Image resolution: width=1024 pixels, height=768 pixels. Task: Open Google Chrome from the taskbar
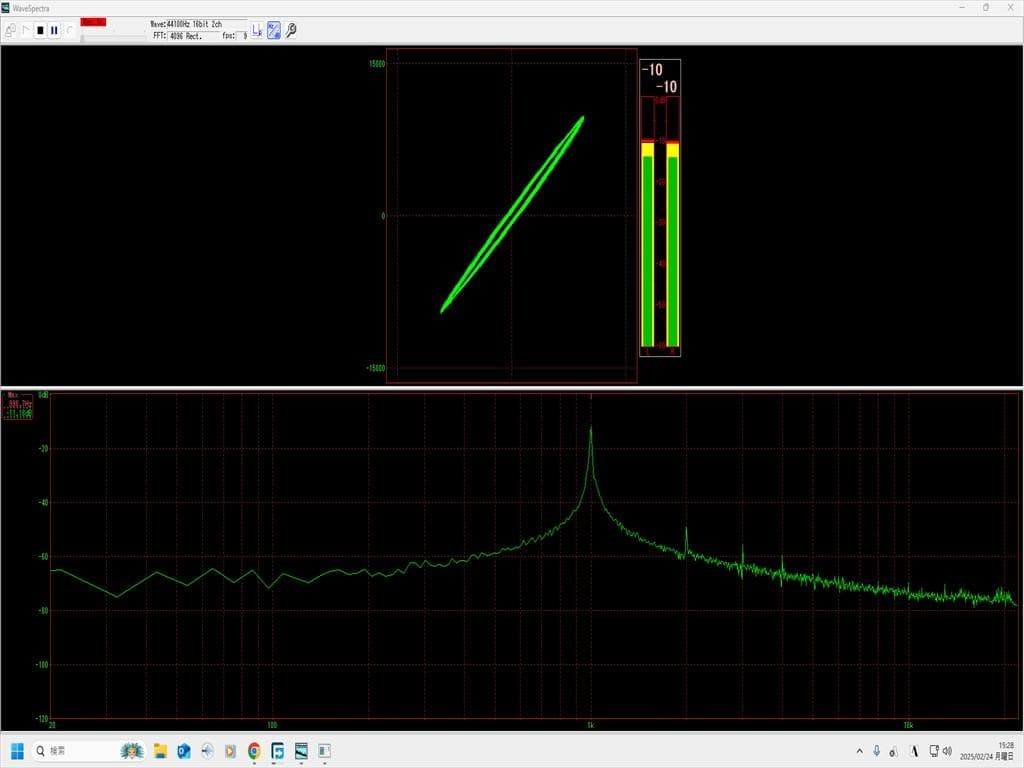pyautogui.click(x=254, y=751)
